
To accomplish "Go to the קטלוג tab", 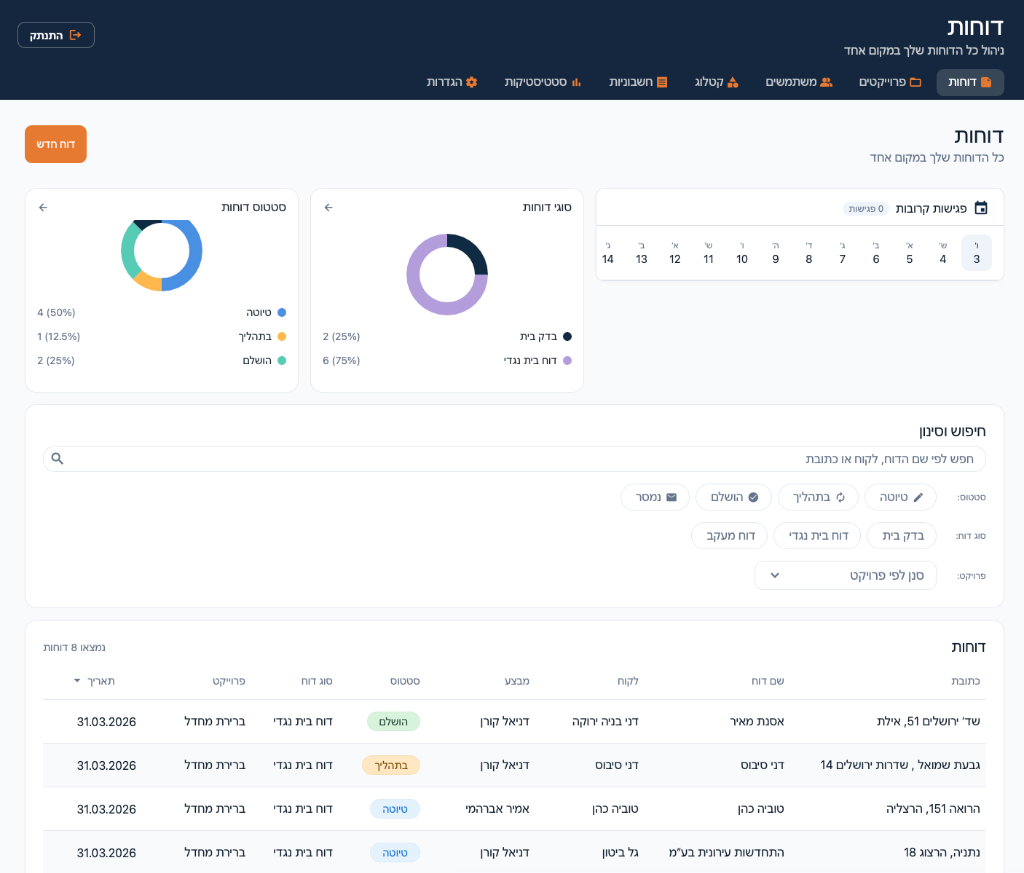I will (716, 82).
